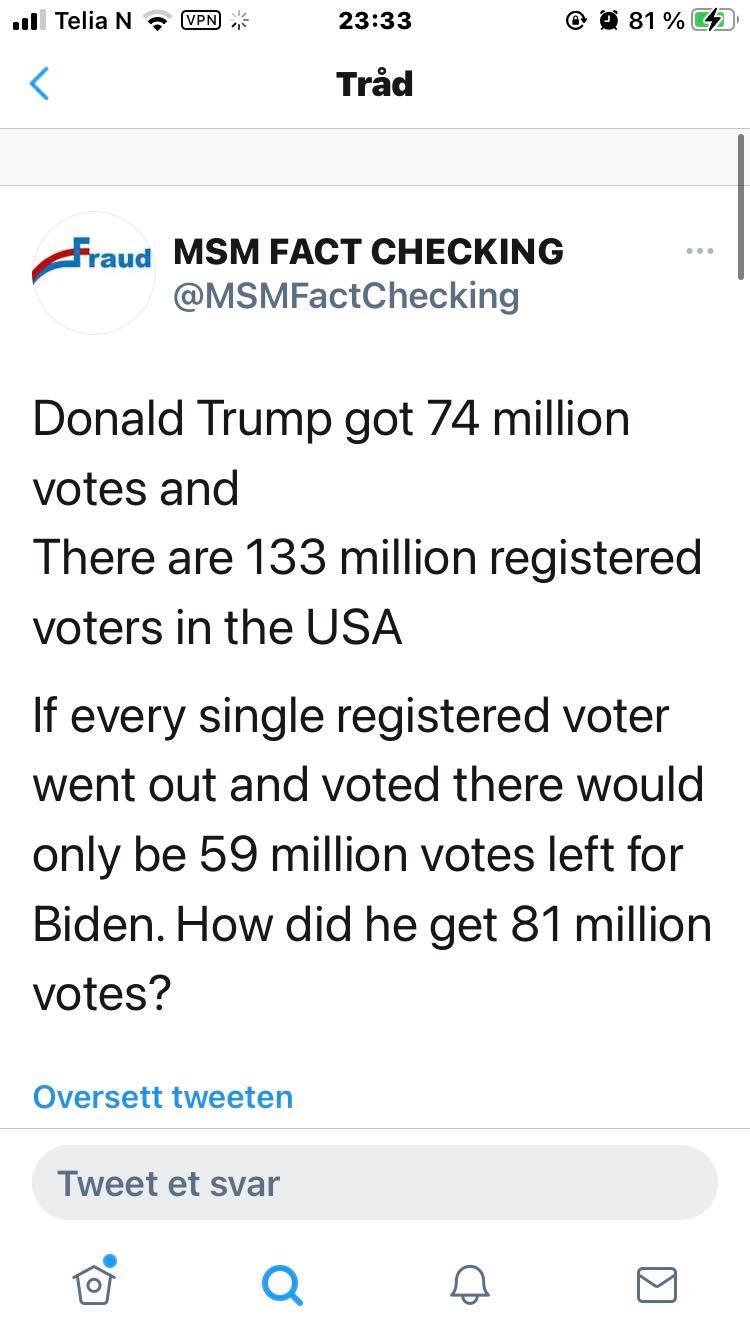Open the Search magnifier tab
Image resolution: width=750 pixels, height=1334 pixels.
coord(281,1283)
